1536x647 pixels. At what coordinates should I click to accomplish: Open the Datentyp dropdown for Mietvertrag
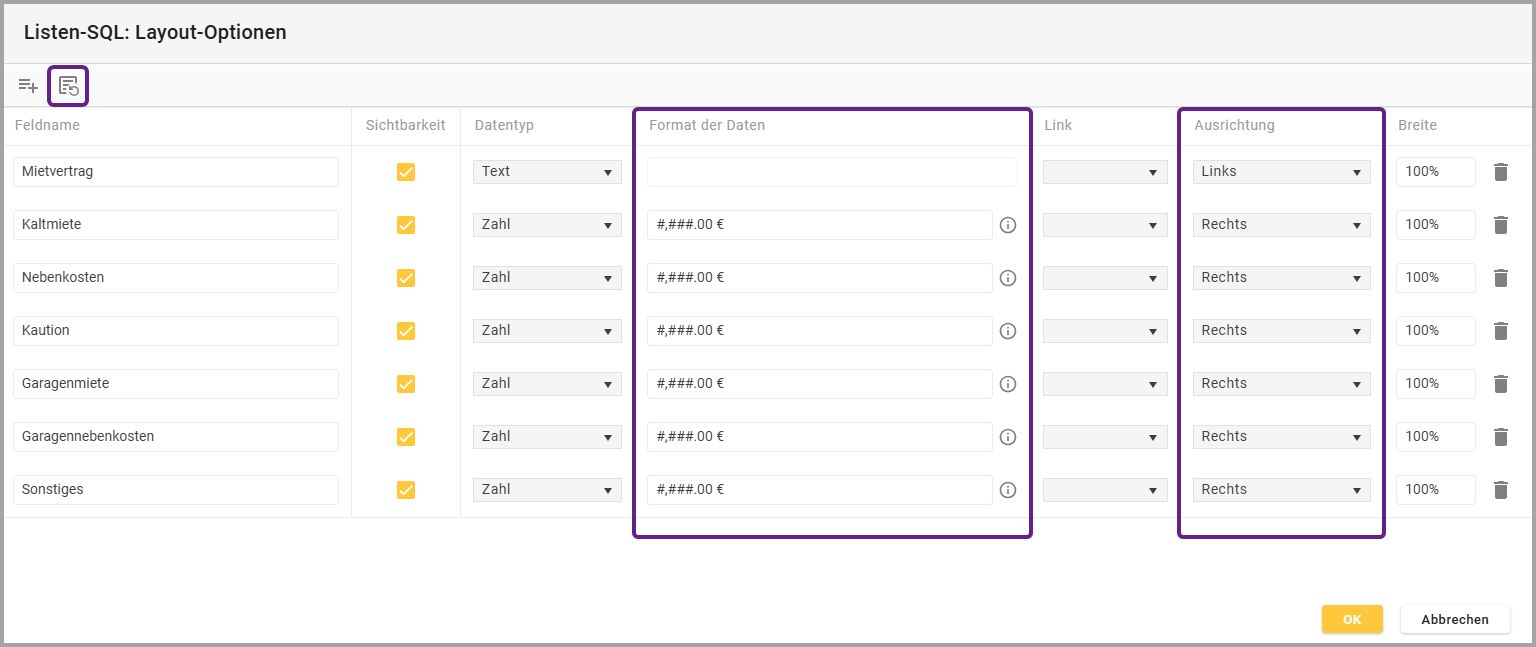coord(547,172)
